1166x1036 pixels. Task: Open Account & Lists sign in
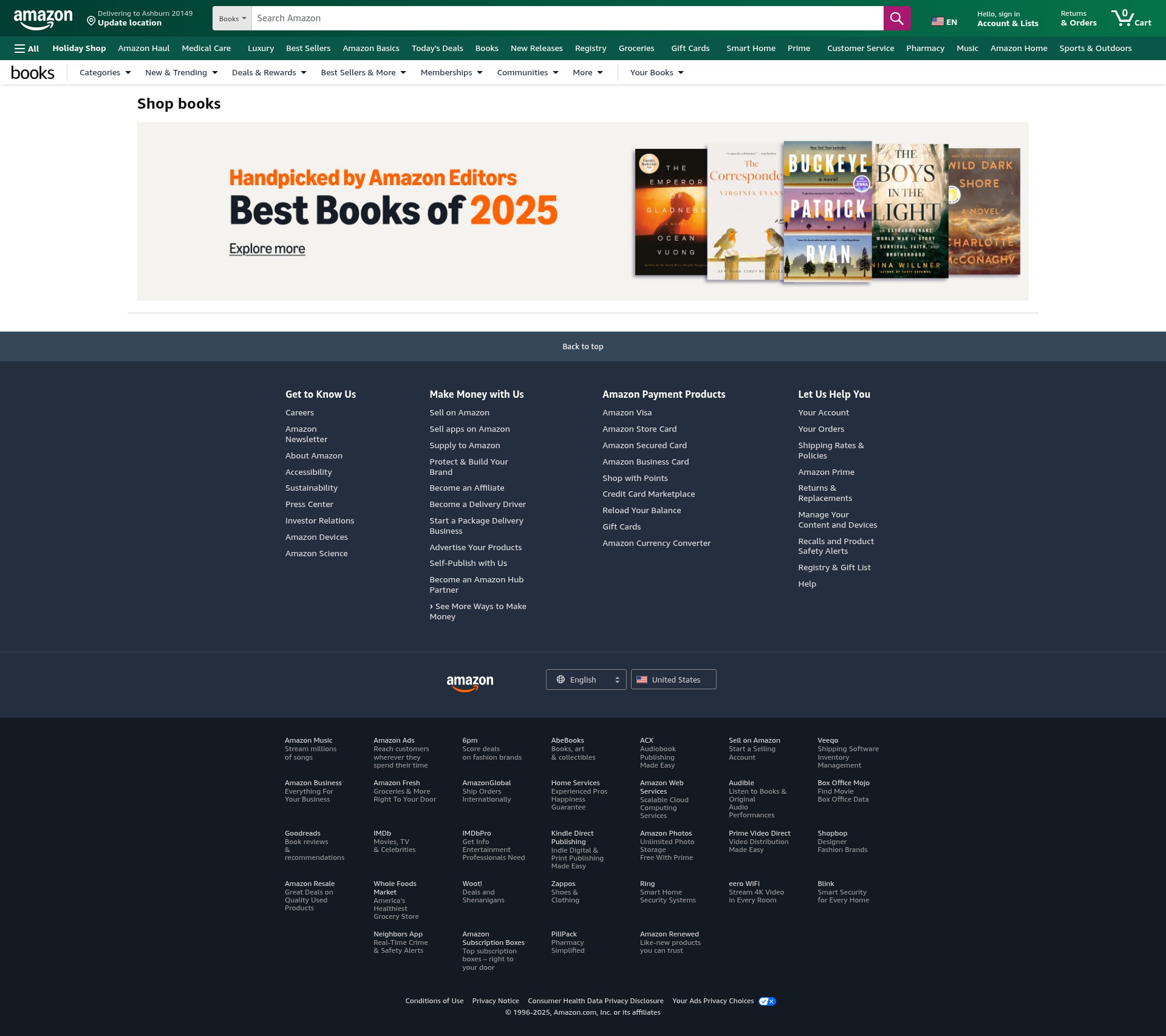pos(1007,19)
